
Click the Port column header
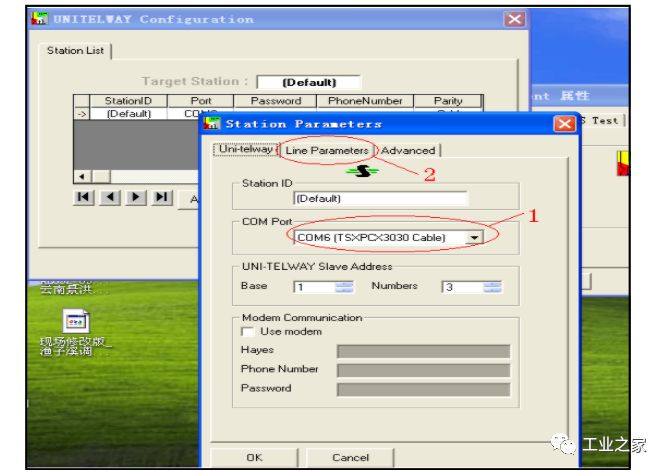(201, 101)
